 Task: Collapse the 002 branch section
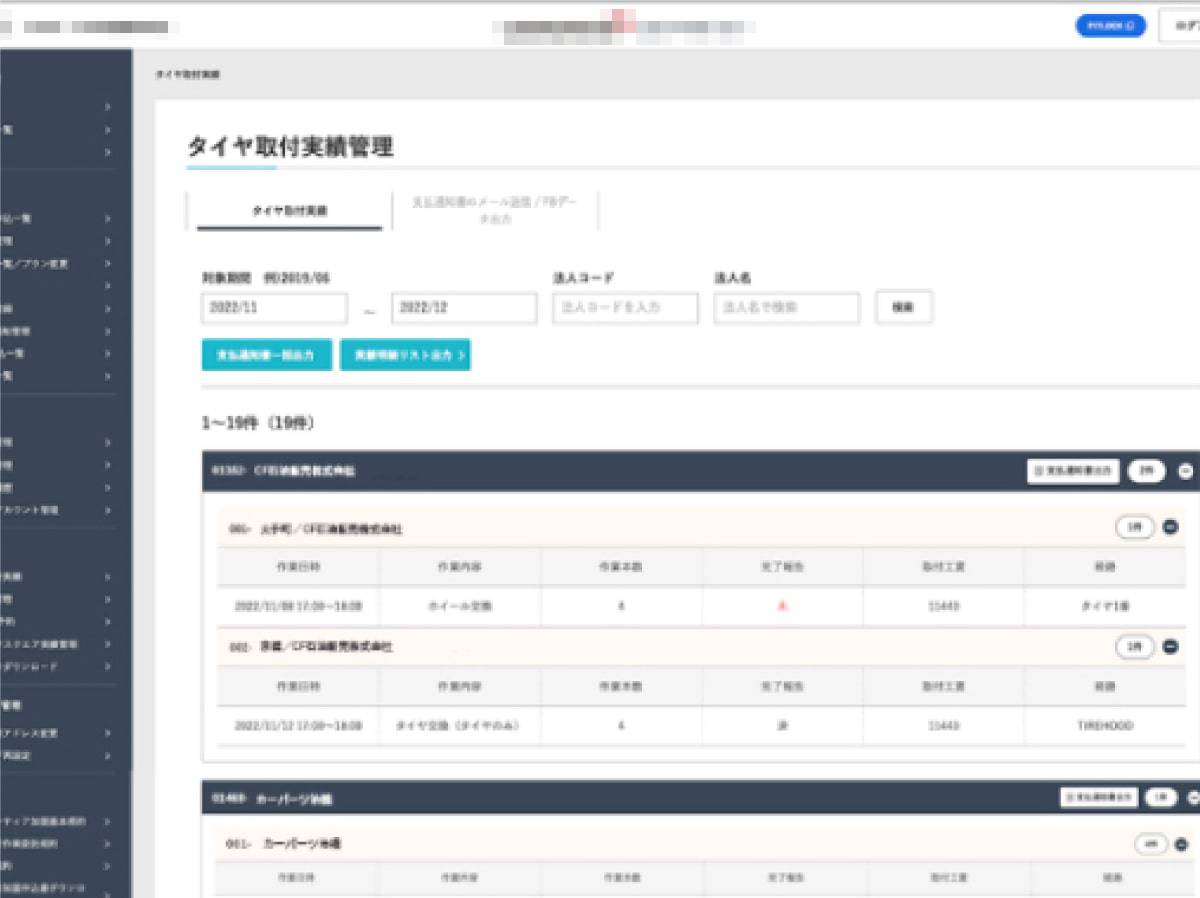click(1170, 647)
